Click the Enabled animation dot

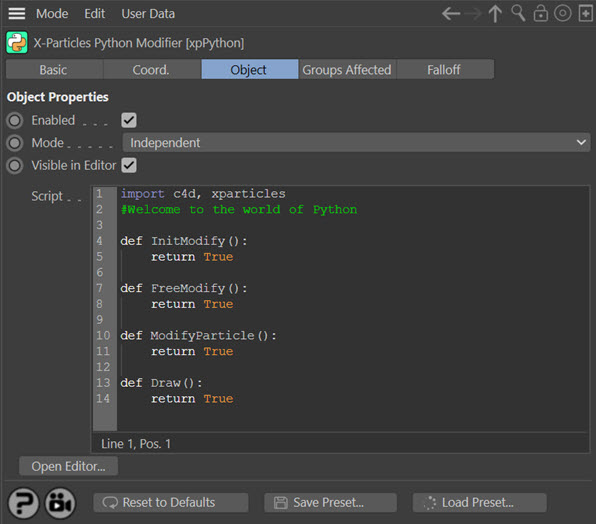coord(15,120)
